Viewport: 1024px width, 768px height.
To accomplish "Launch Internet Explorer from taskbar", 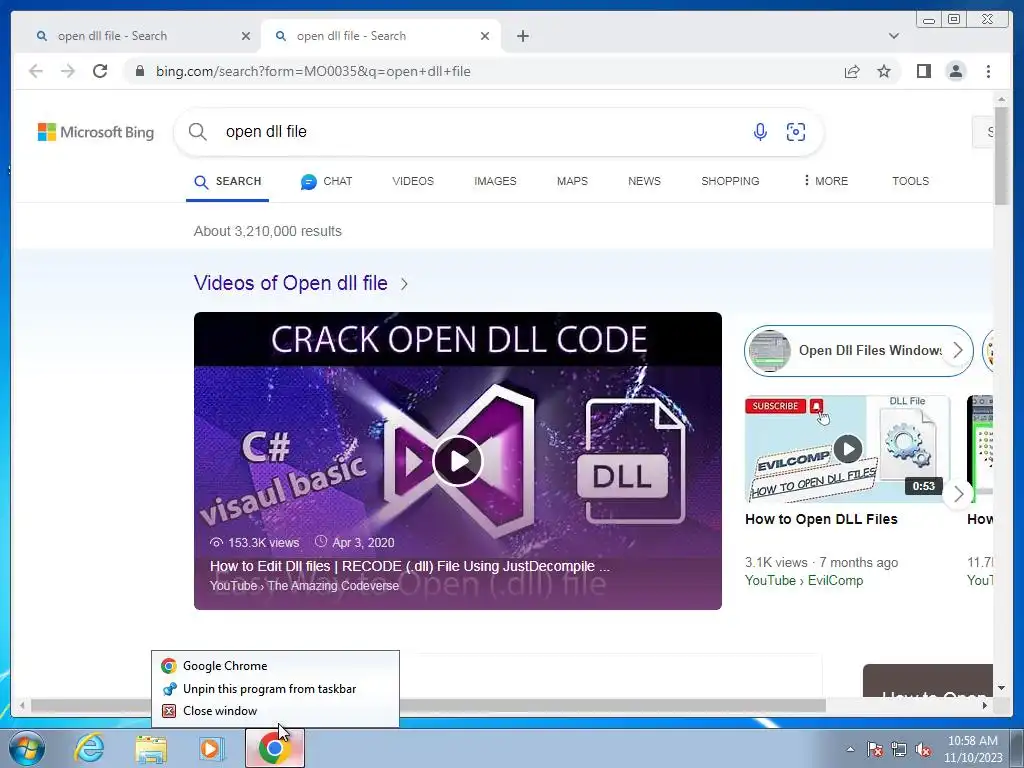I will click(89, 749).
